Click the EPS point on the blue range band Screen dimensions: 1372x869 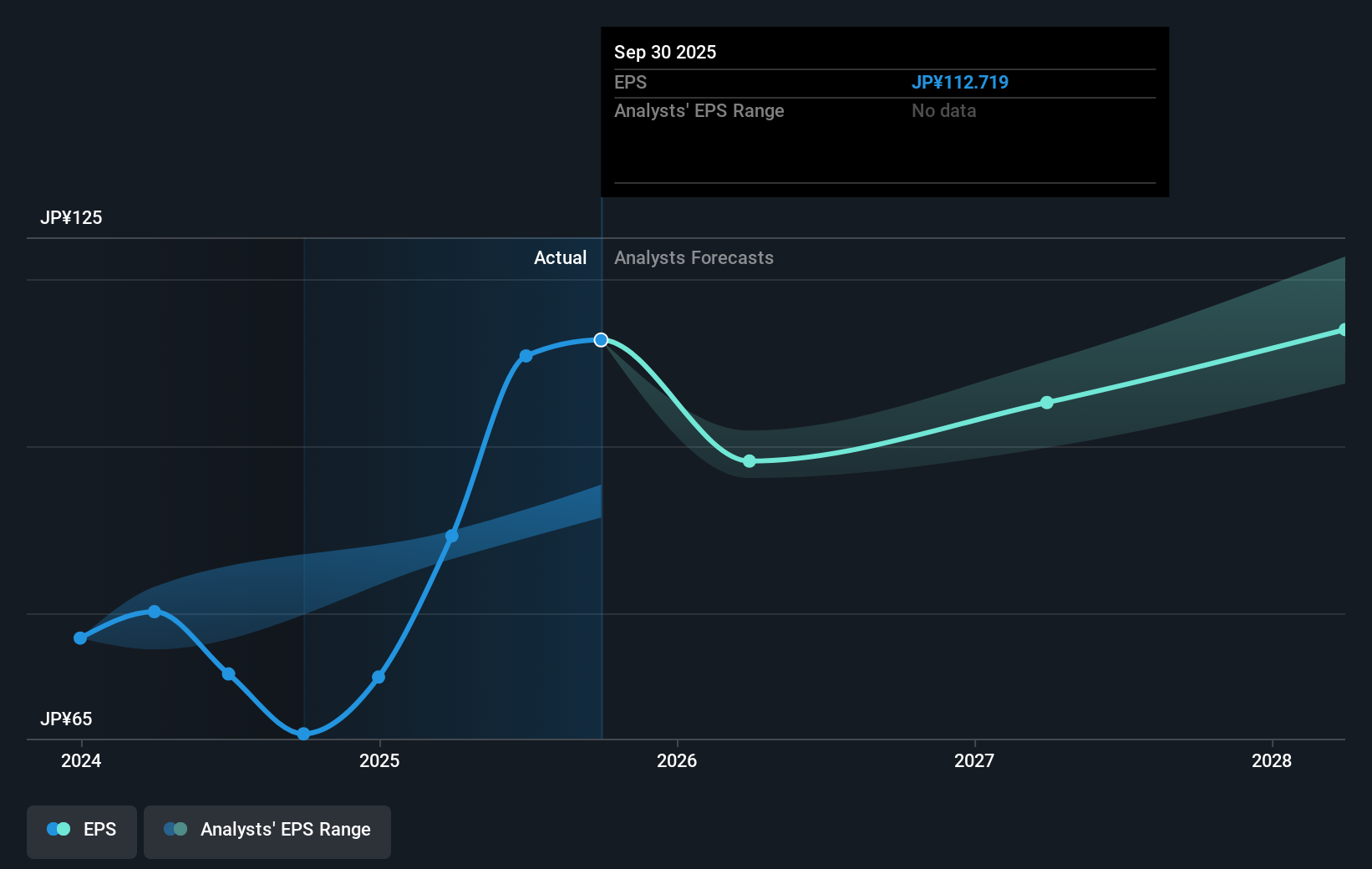pyautogui.click(x=452, y=536)
